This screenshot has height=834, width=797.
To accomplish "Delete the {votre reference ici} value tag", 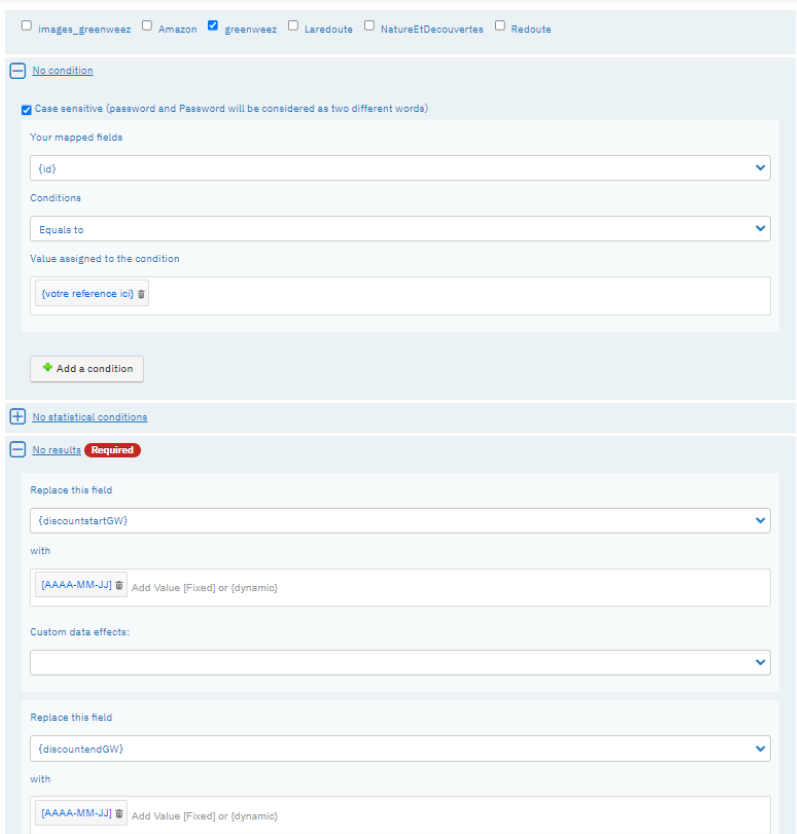I will point(142,294).
